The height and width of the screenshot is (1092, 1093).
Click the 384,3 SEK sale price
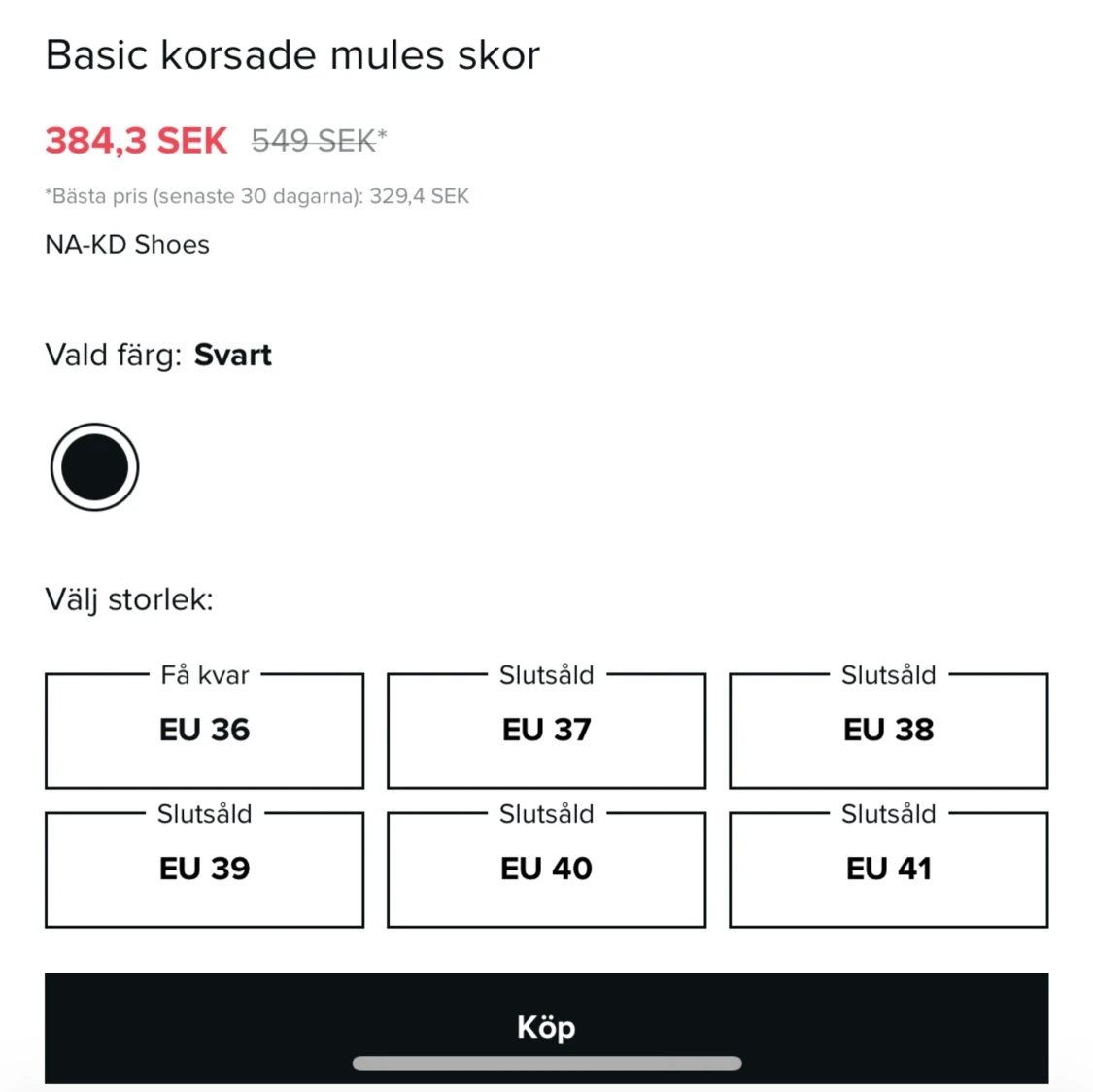click(x=136, y=141)
